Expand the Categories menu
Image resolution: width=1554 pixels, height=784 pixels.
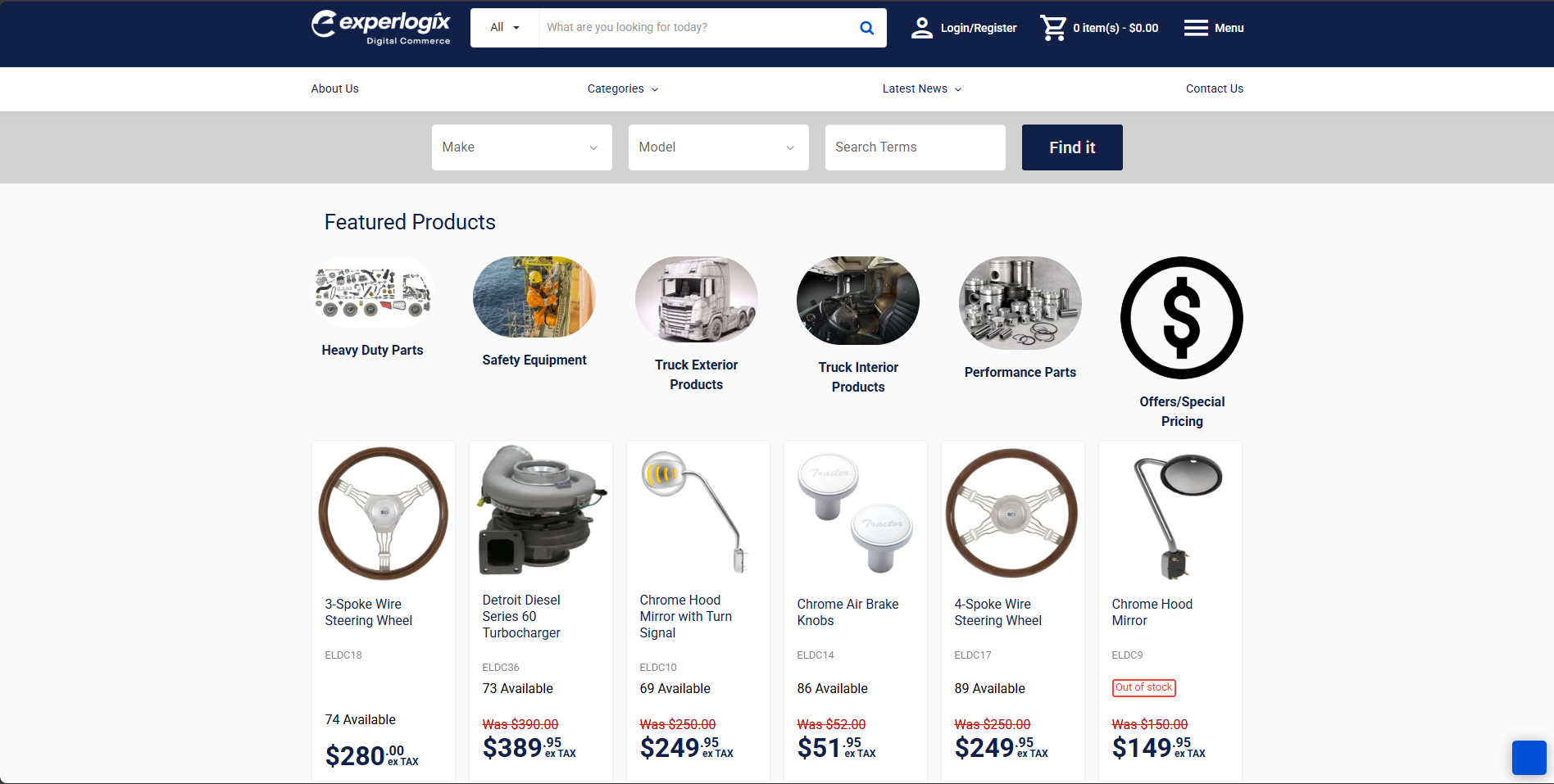click(x=623, y=88)
